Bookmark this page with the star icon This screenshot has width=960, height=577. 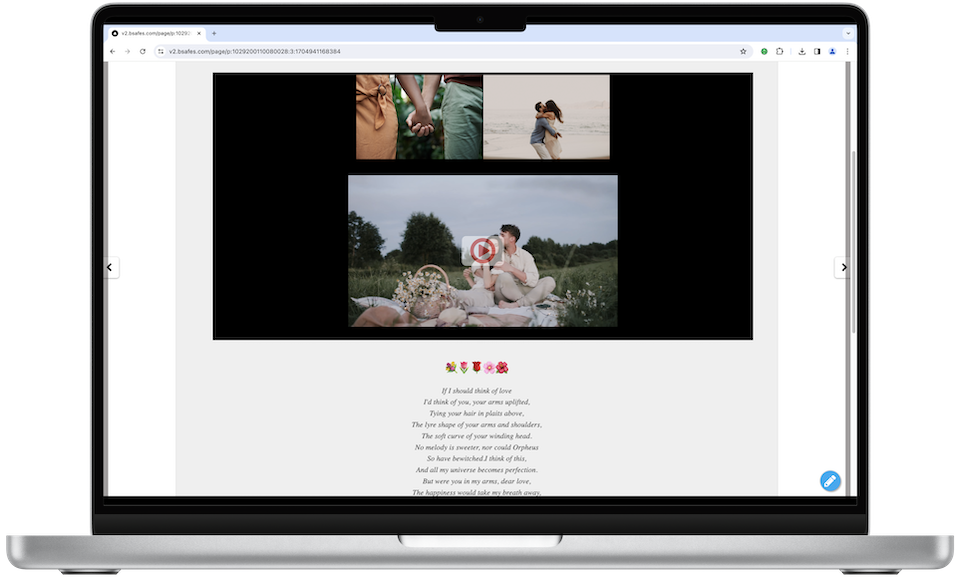pos(743,51)
